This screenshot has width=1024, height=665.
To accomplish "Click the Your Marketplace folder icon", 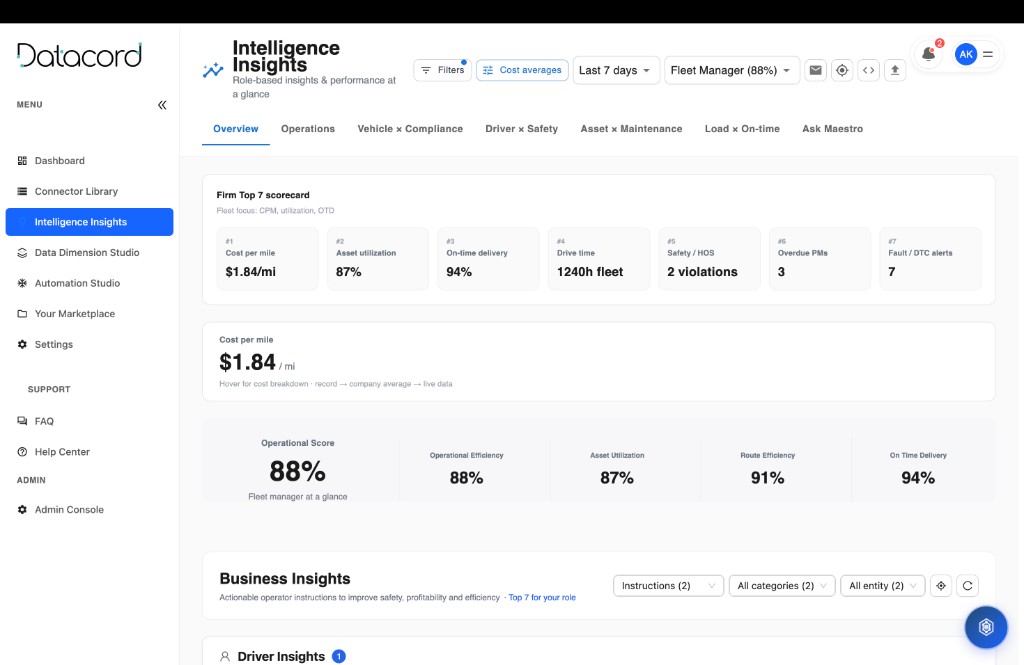I will point(22,314).
